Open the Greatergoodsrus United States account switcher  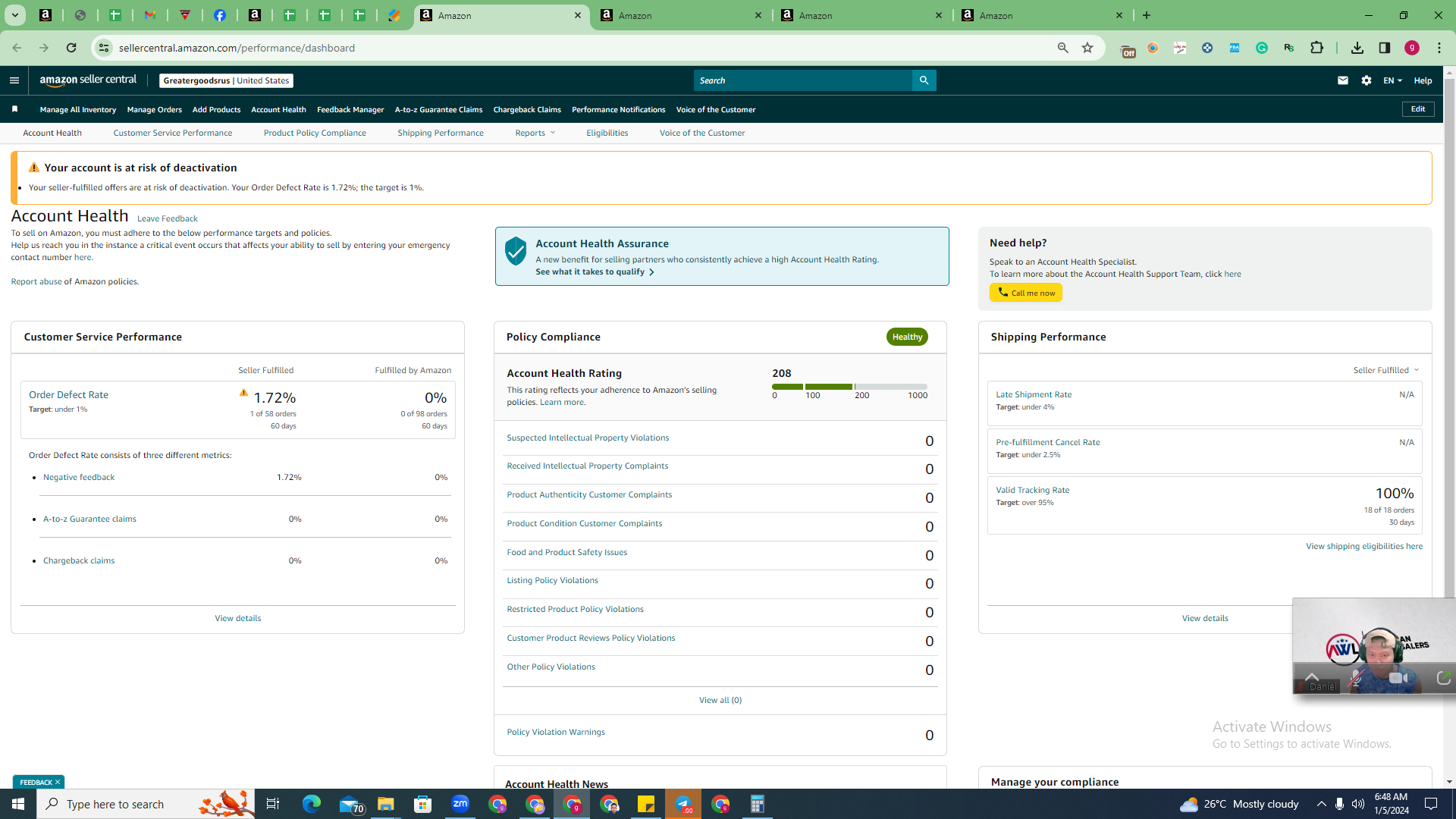[x=226, y=80]
